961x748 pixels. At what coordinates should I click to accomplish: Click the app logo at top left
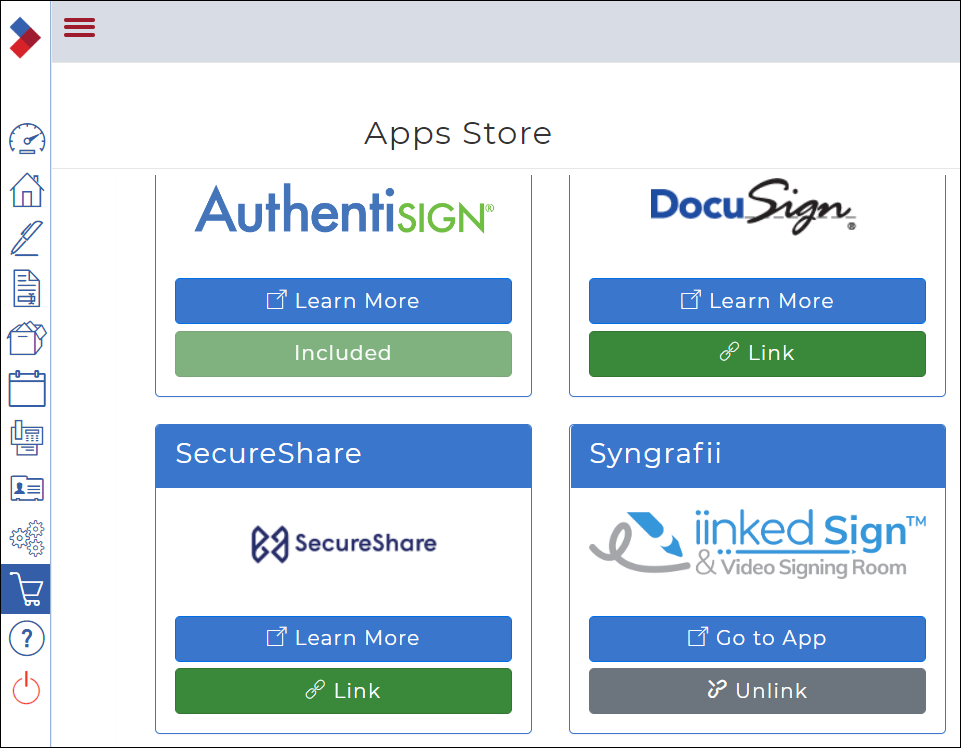coord(25,38)
